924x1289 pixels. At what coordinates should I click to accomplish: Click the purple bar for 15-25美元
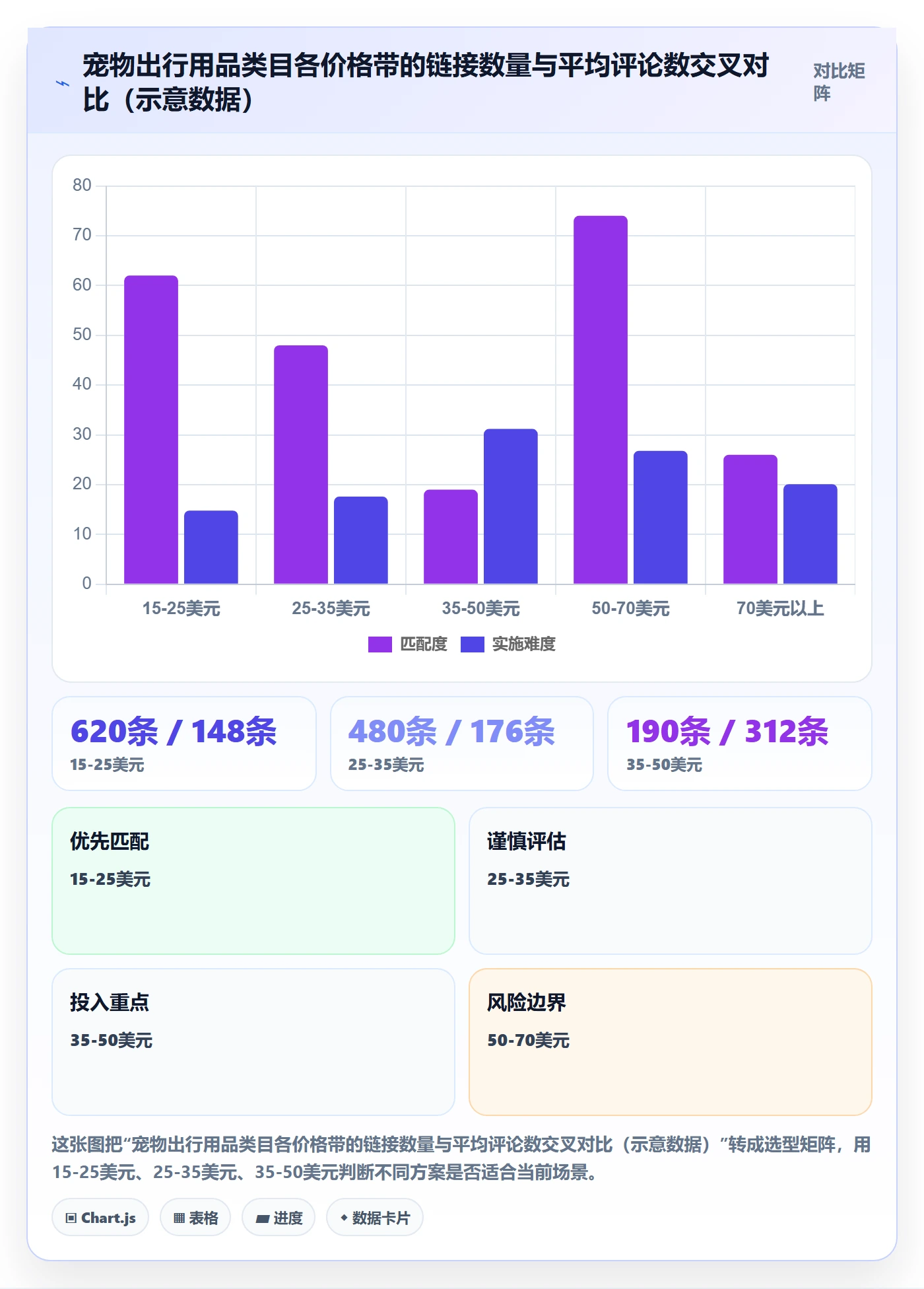point(151,429)
